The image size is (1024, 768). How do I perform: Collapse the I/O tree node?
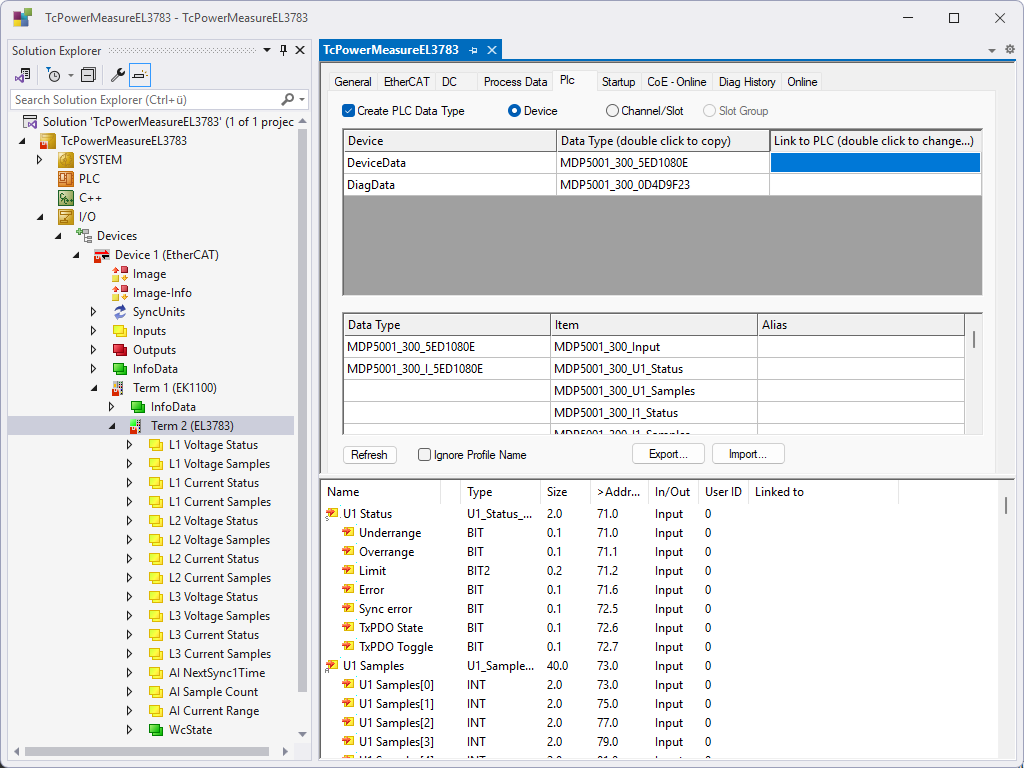point(40,217)
